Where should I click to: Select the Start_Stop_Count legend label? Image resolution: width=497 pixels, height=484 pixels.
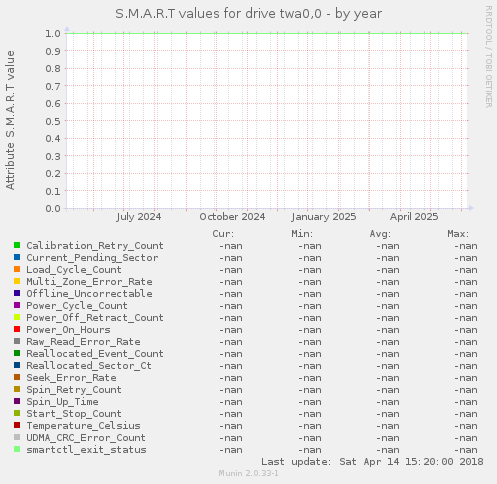(x=74, y=414)
